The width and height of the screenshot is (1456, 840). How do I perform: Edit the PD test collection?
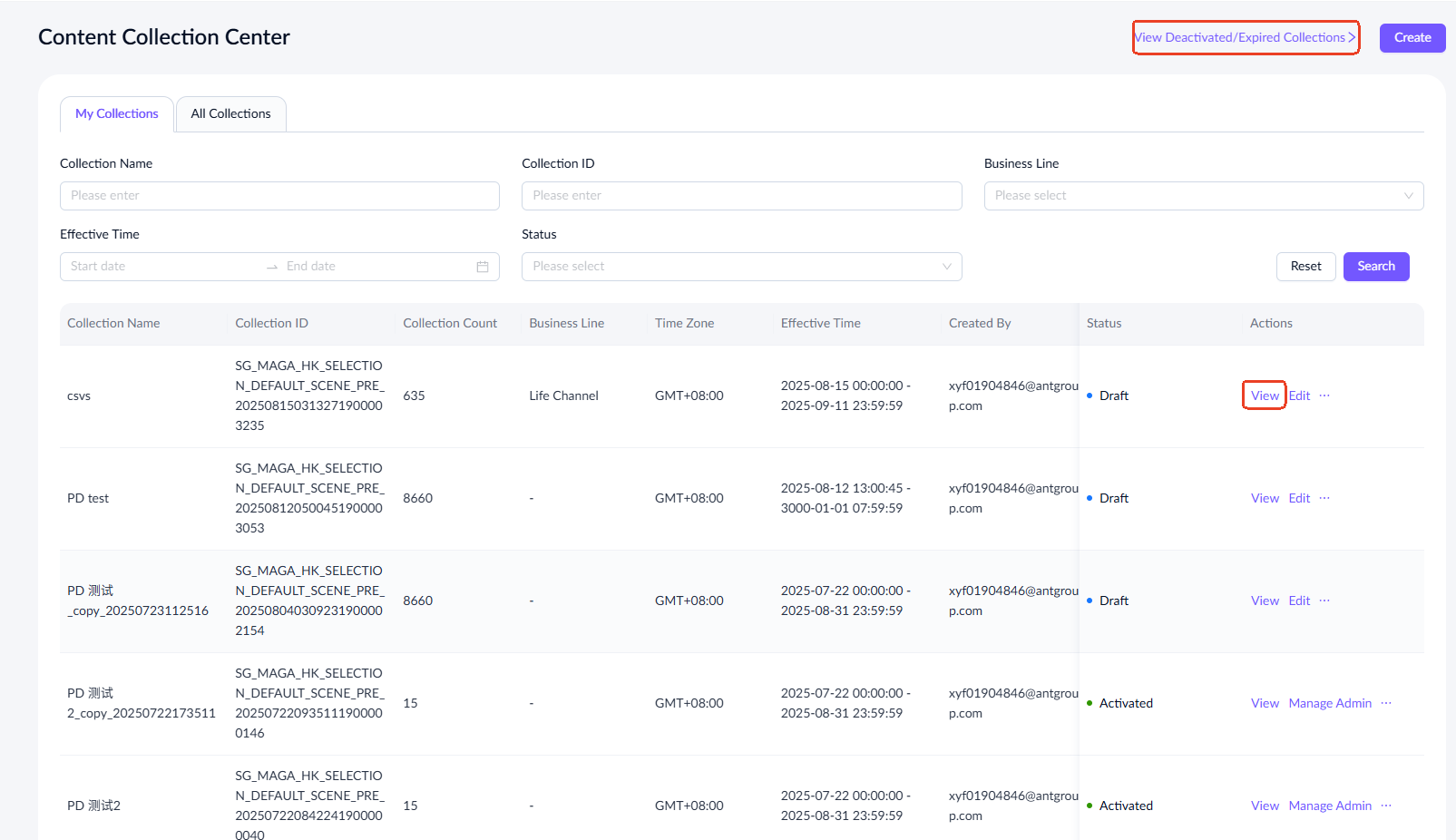click(x=1299, y=498)
